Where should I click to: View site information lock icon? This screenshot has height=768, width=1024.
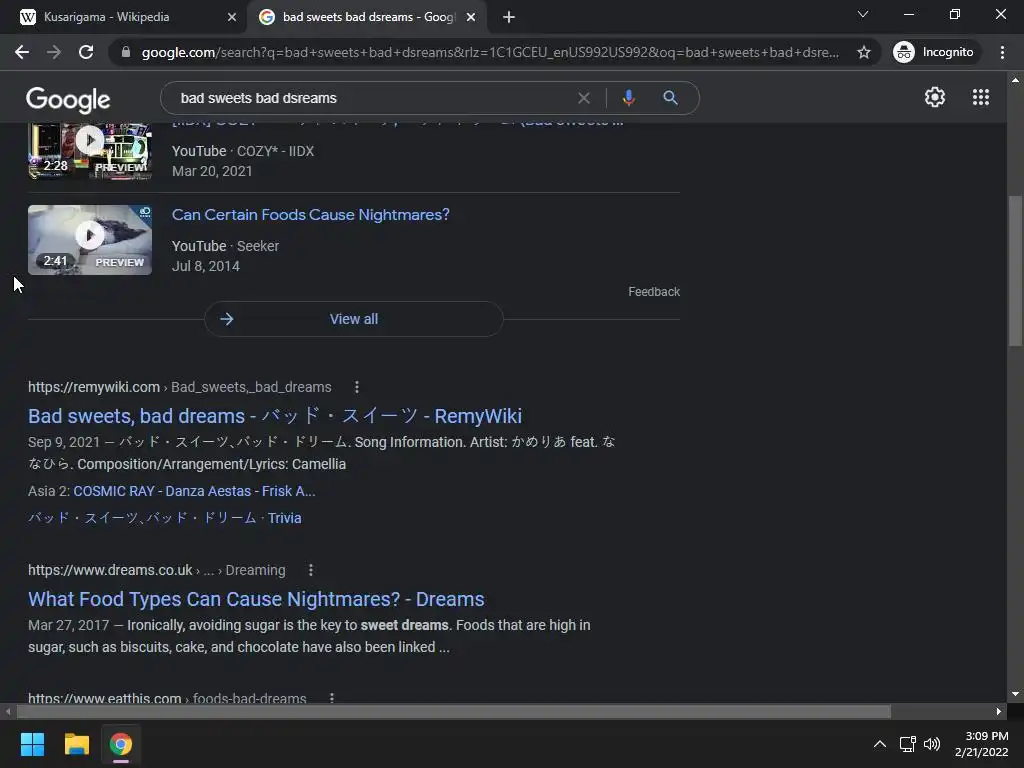pyautogui.click(x=125, y=52)
